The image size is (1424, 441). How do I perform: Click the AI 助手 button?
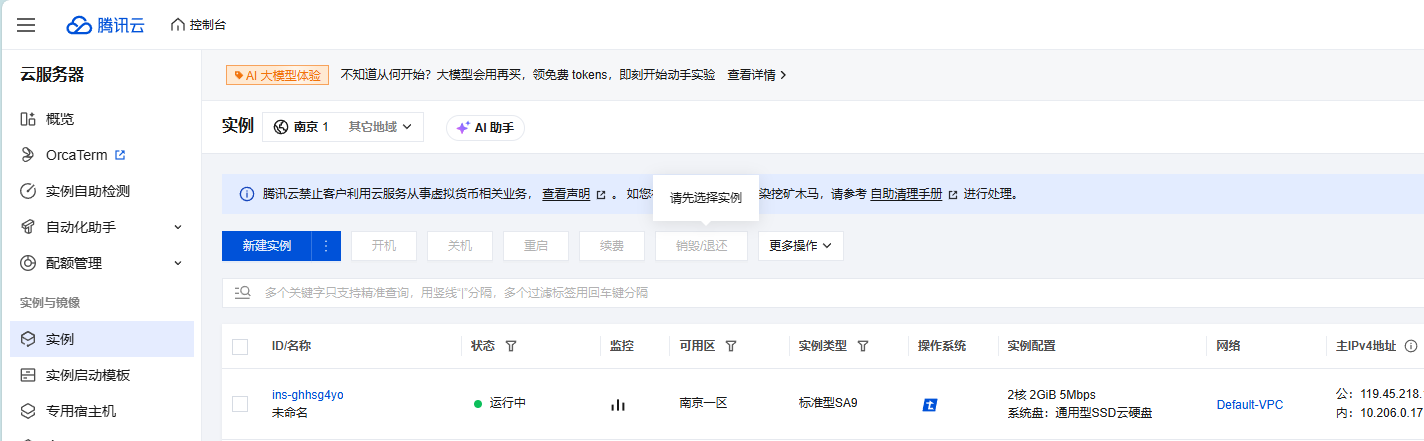pyautogui.click(x=485, y=128)
